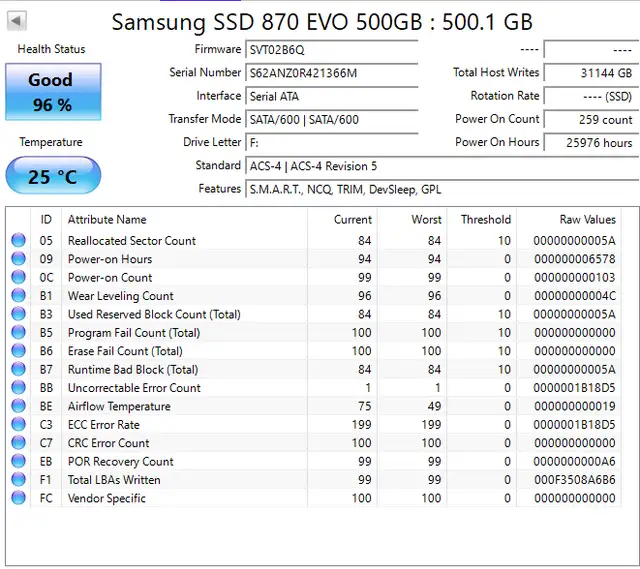Select status orb for Total LBAs Written

18,479
